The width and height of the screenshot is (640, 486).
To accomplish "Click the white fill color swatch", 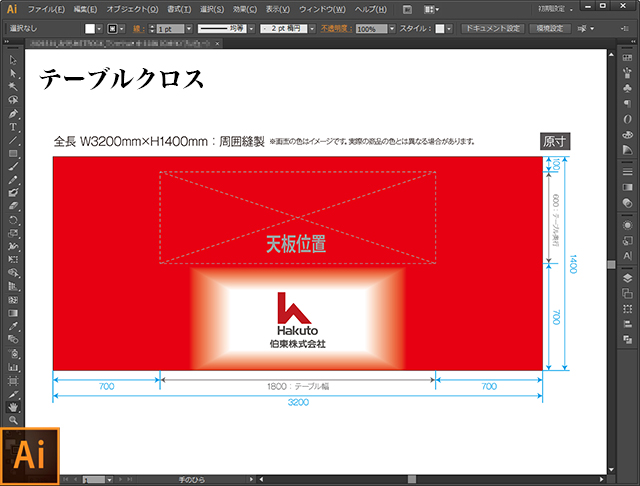I will click(90, 29).
